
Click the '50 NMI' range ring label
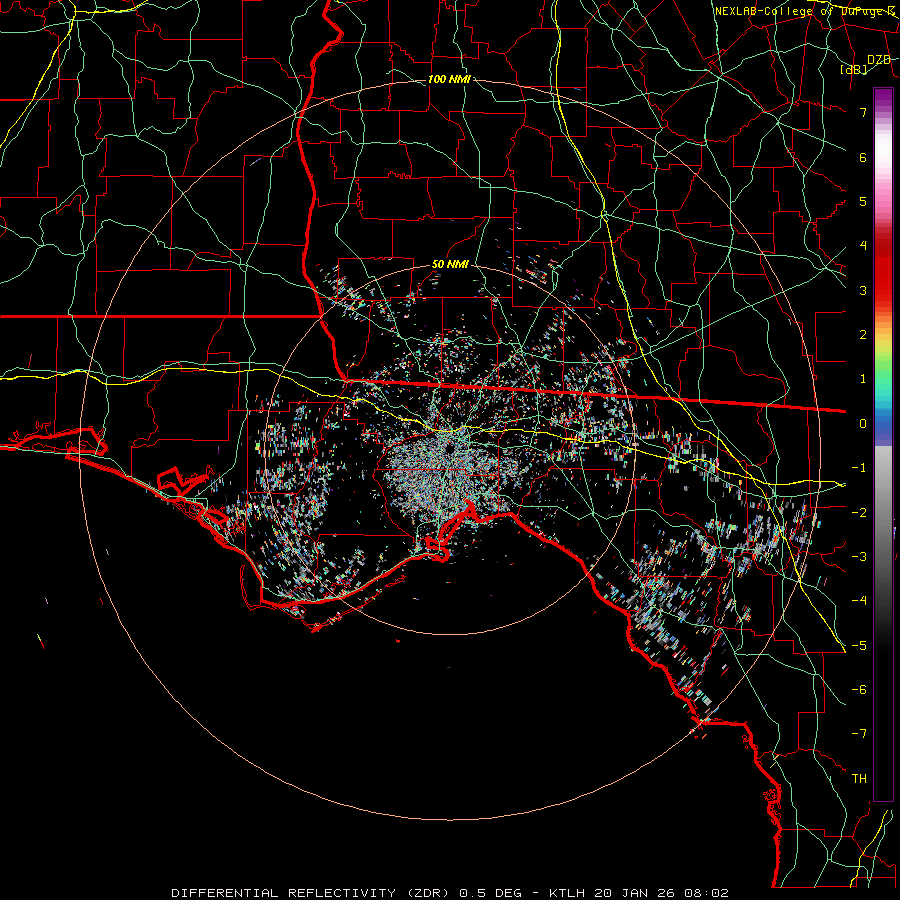tap(450, 264)
